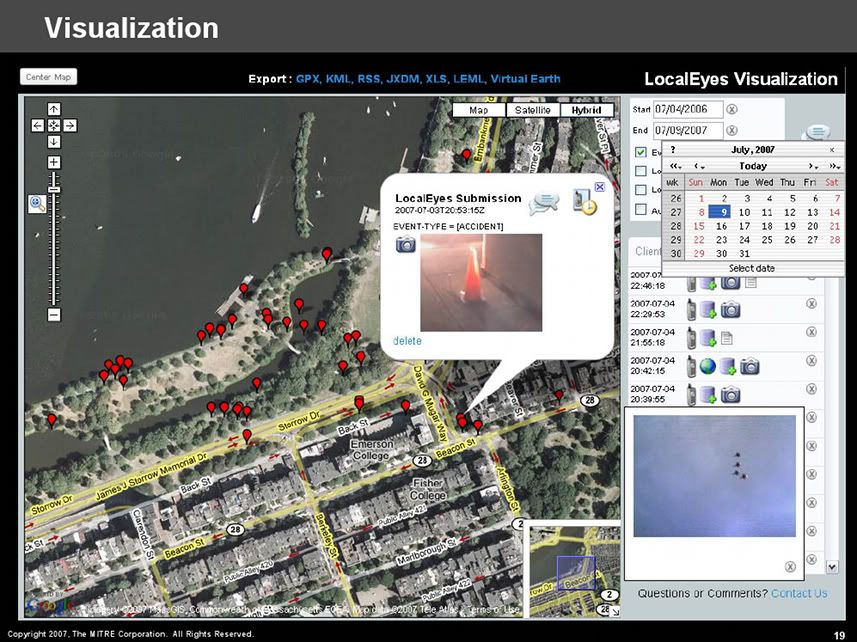Go to previous year in calendar

pos(676,166)
